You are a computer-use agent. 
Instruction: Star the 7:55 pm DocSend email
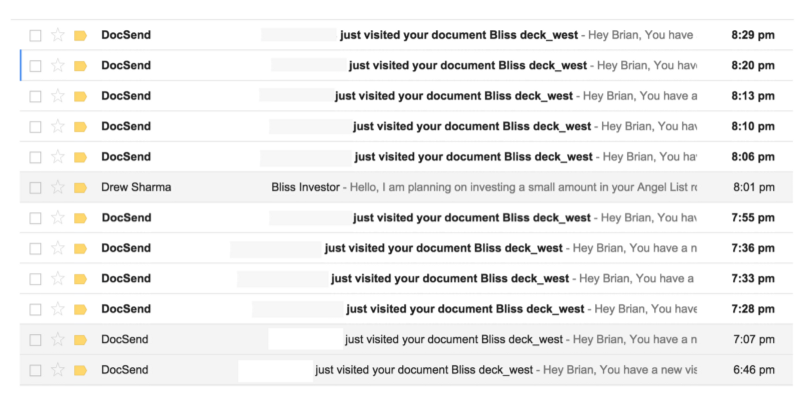coord(58,218)
